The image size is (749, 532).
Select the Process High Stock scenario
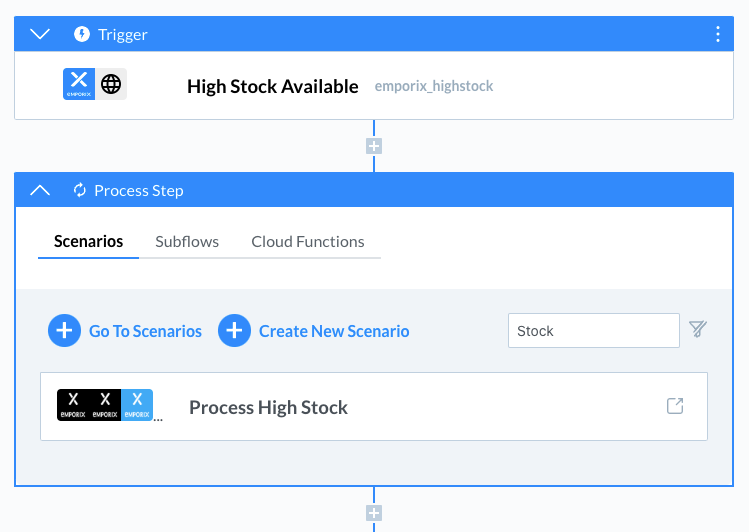[x=268, y=407]
